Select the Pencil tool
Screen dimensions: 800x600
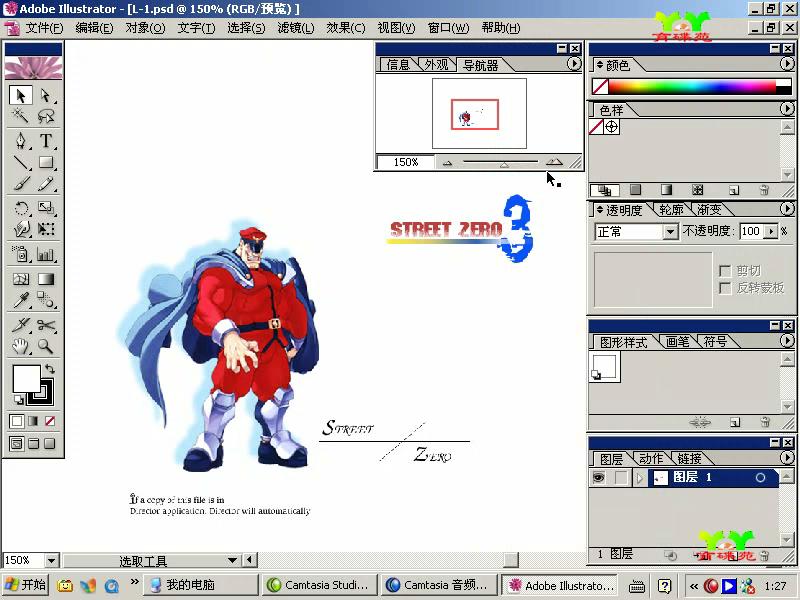click(x=46, y=183)
